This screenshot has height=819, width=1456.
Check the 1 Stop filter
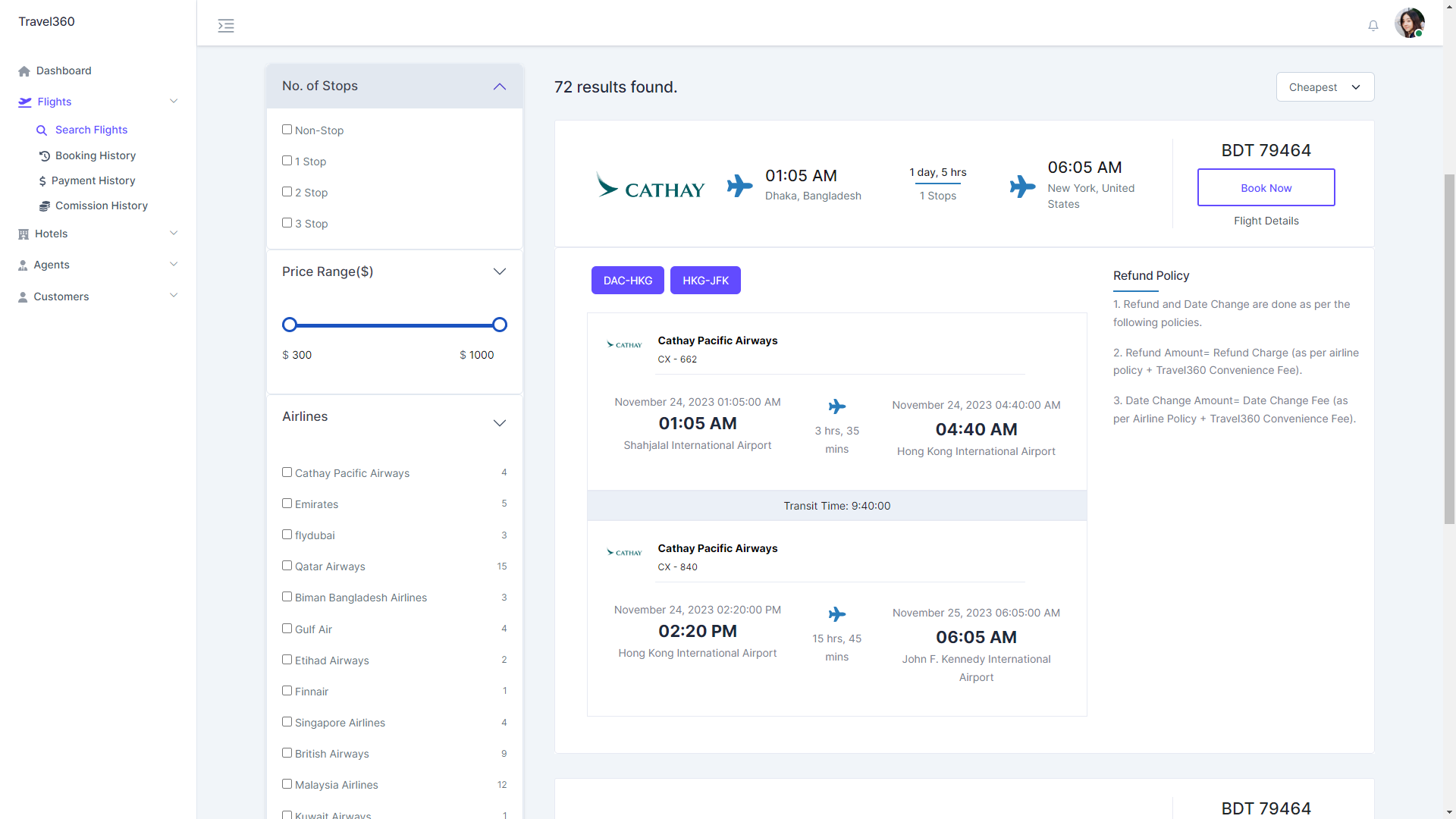click(287, 161)
